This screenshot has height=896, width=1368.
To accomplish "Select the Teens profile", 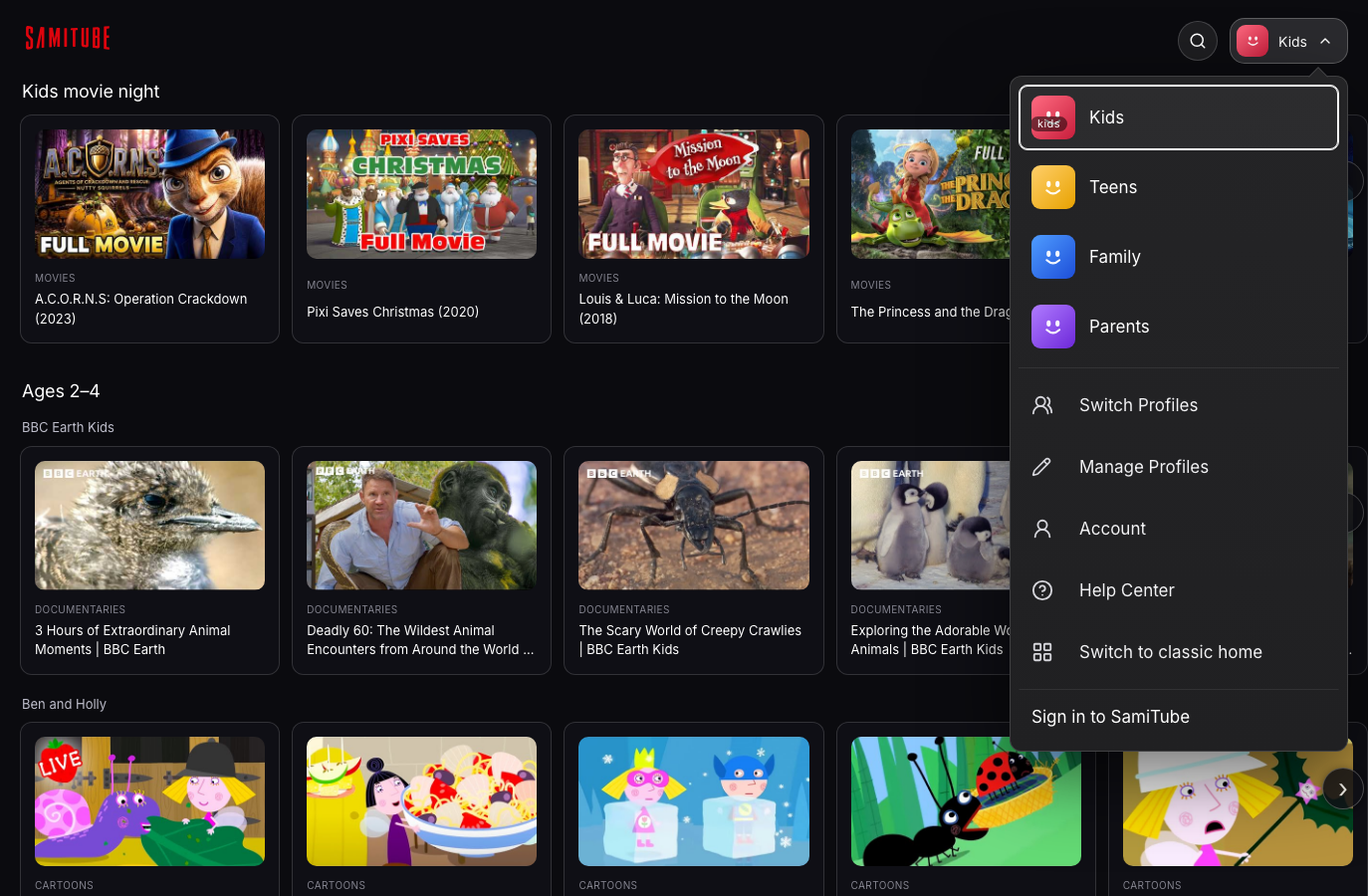I will pos(1179,187).
